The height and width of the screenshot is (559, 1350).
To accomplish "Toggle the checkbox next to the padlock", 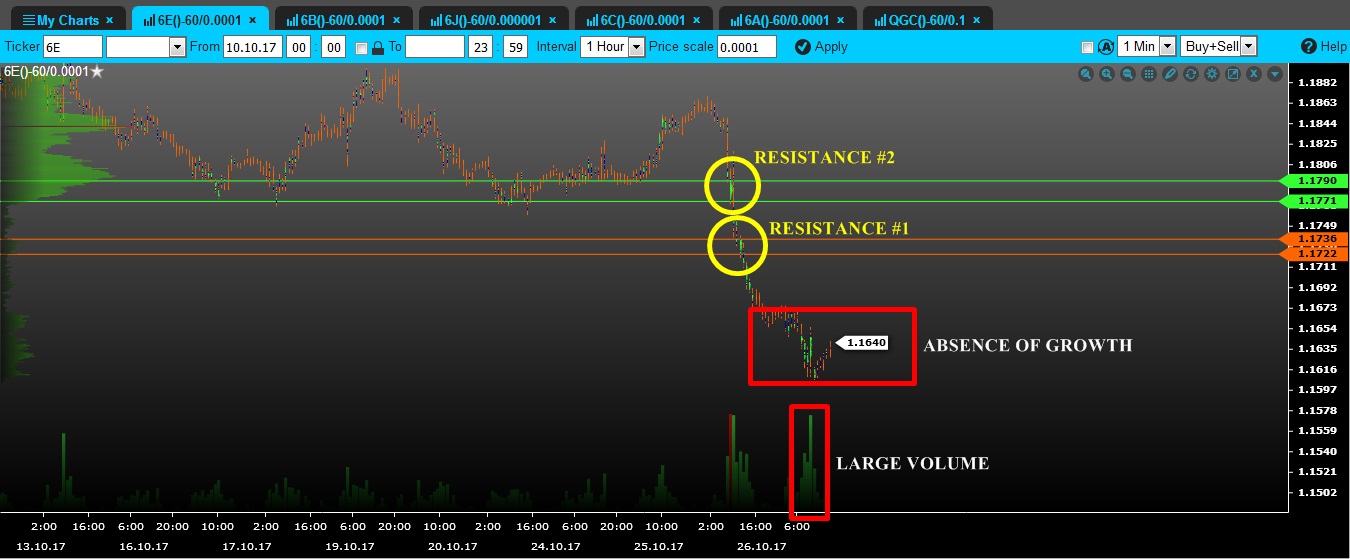I will 362,47.
